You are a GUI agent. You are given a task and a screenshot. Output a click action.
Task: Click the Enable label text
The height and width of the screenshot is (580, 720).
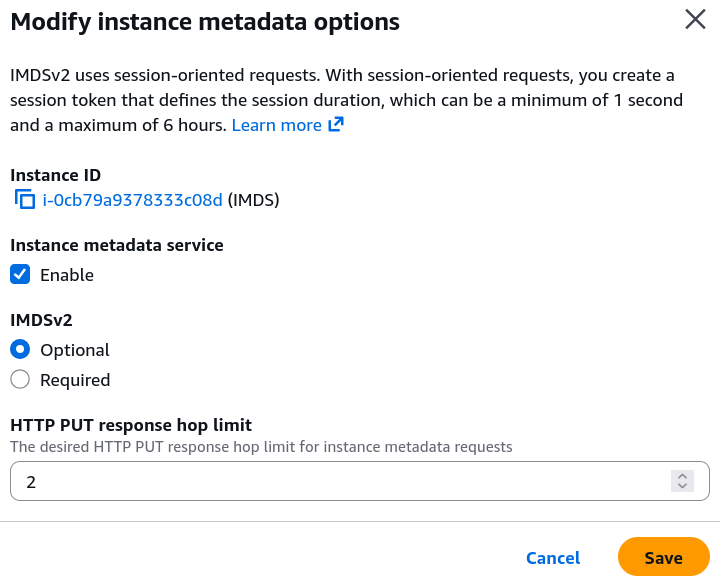tap(67, 275)
